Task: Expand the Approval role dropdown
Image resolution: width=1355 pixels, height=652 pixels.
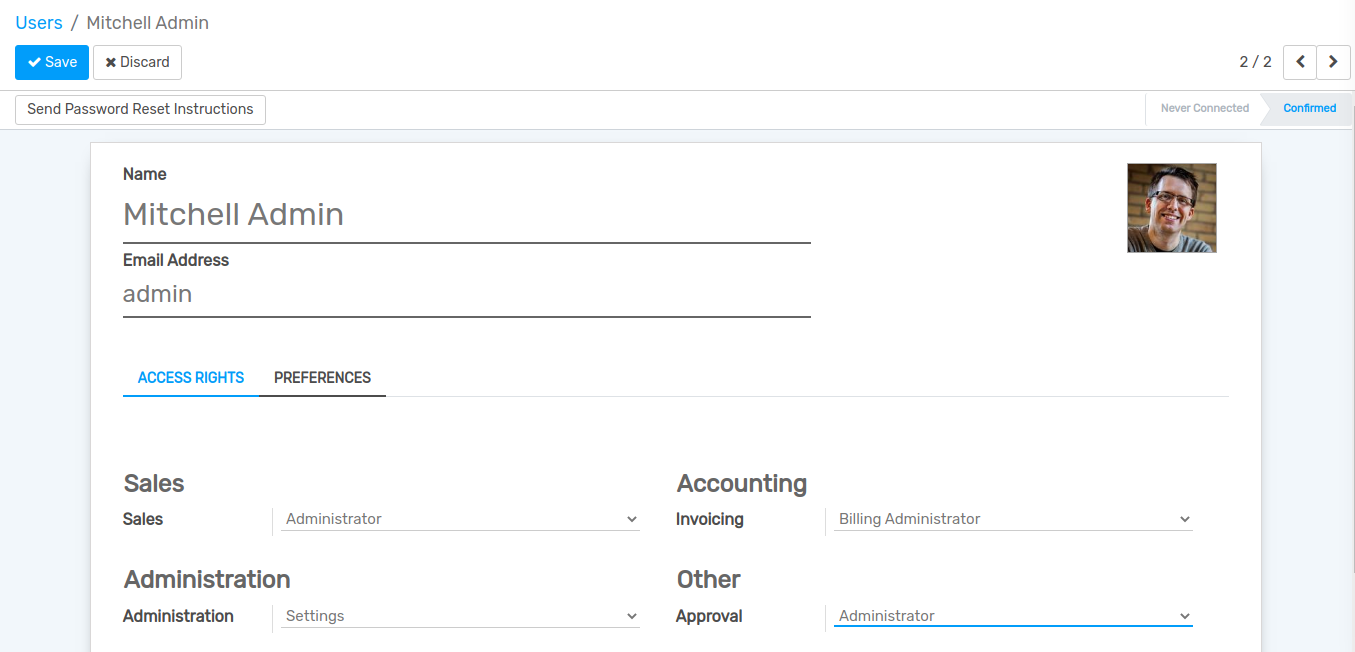Action: point(1012,616)
